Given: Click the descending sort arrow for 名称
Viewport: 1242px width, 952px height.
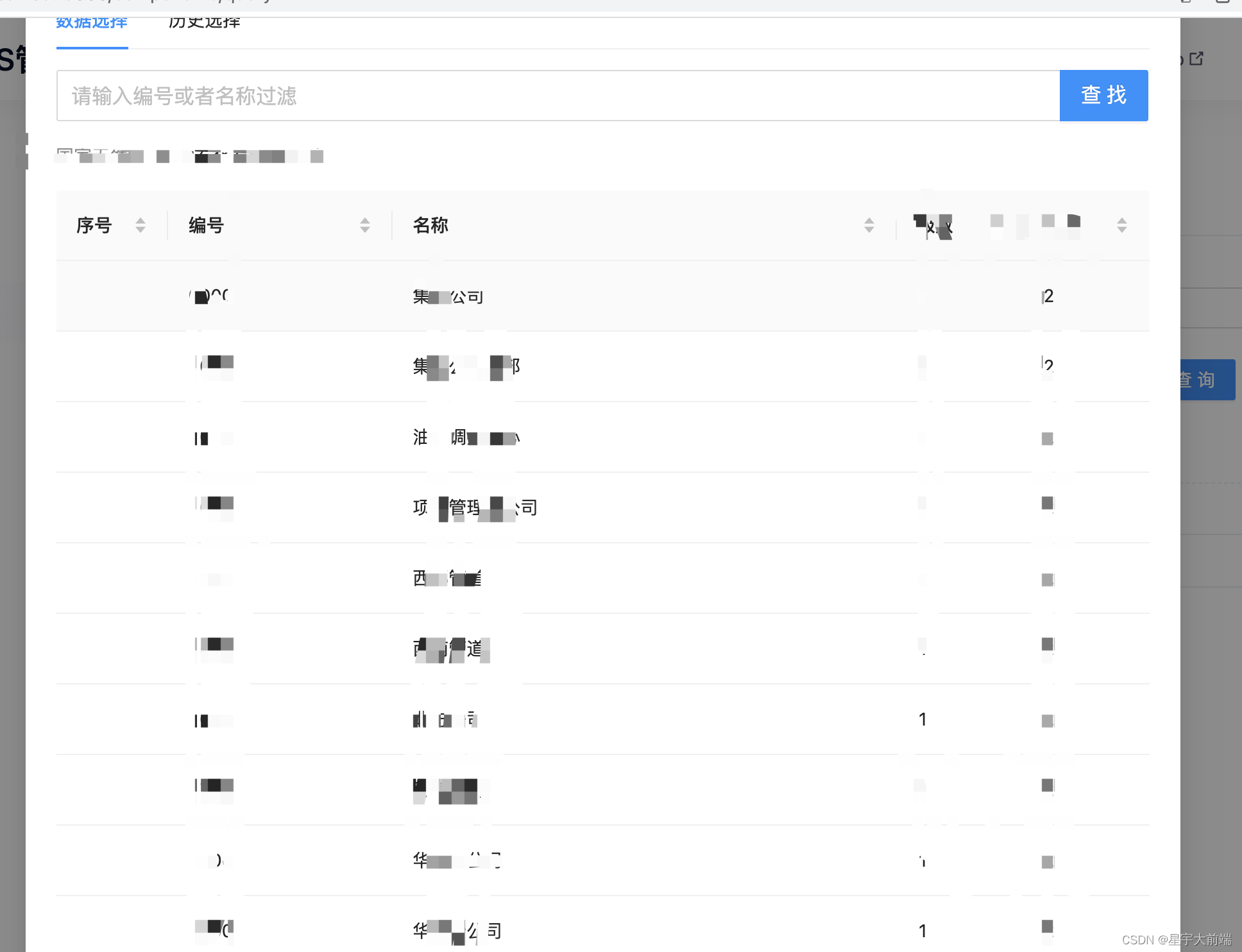Looking at the screenshot, I should pos(869,230).
